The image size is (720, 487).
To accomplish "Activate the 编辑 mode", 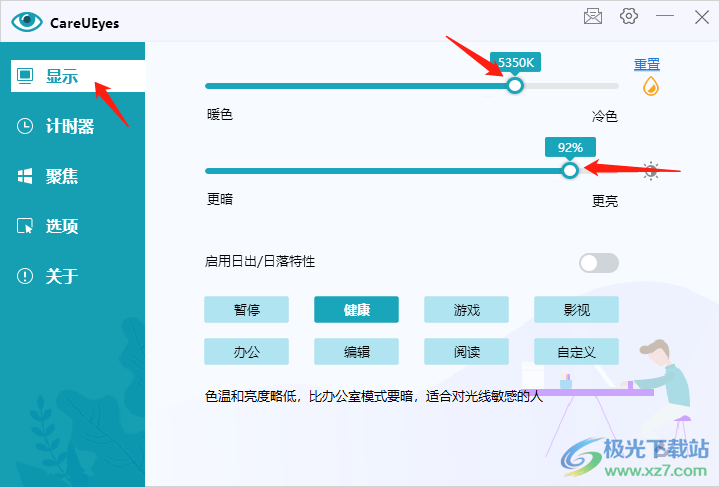I will coord(356,352).
